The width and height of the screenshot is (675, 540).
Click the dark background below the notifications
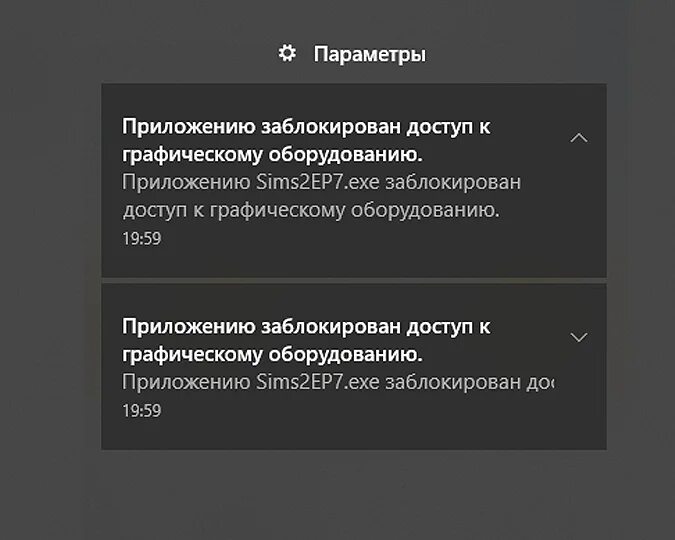[350, 495]
